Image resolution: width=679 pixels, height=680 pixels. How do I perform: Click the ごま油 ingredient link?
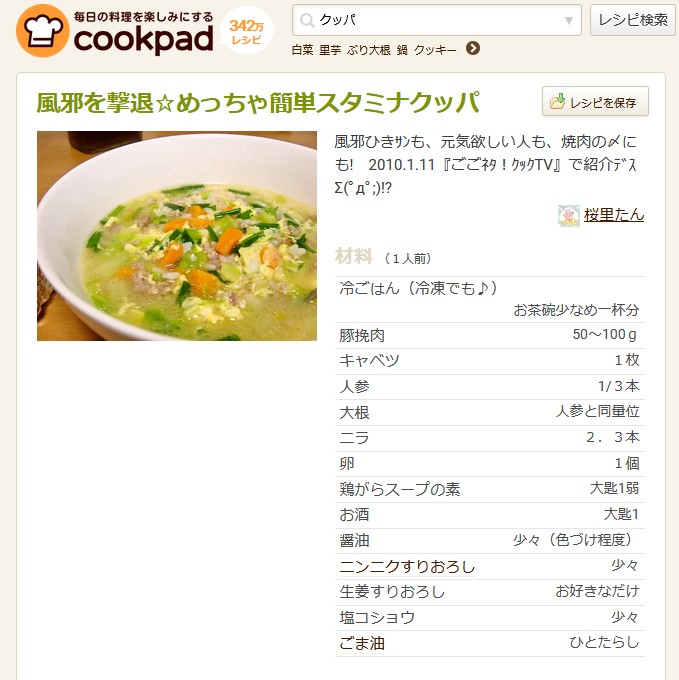(362, 643)
